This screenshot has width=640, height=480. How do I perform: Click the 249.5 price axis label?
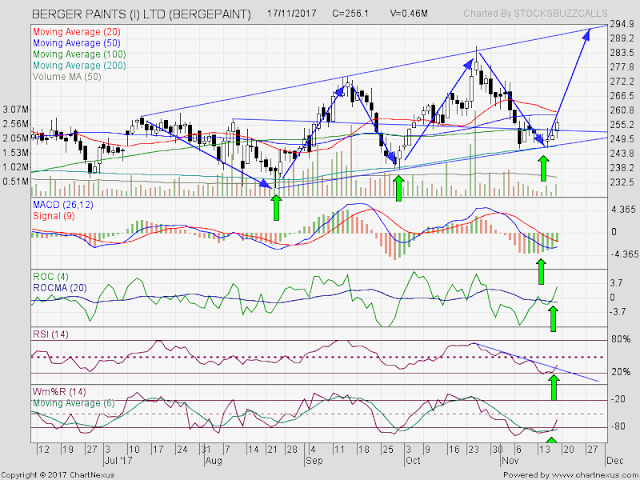(622, 139)
